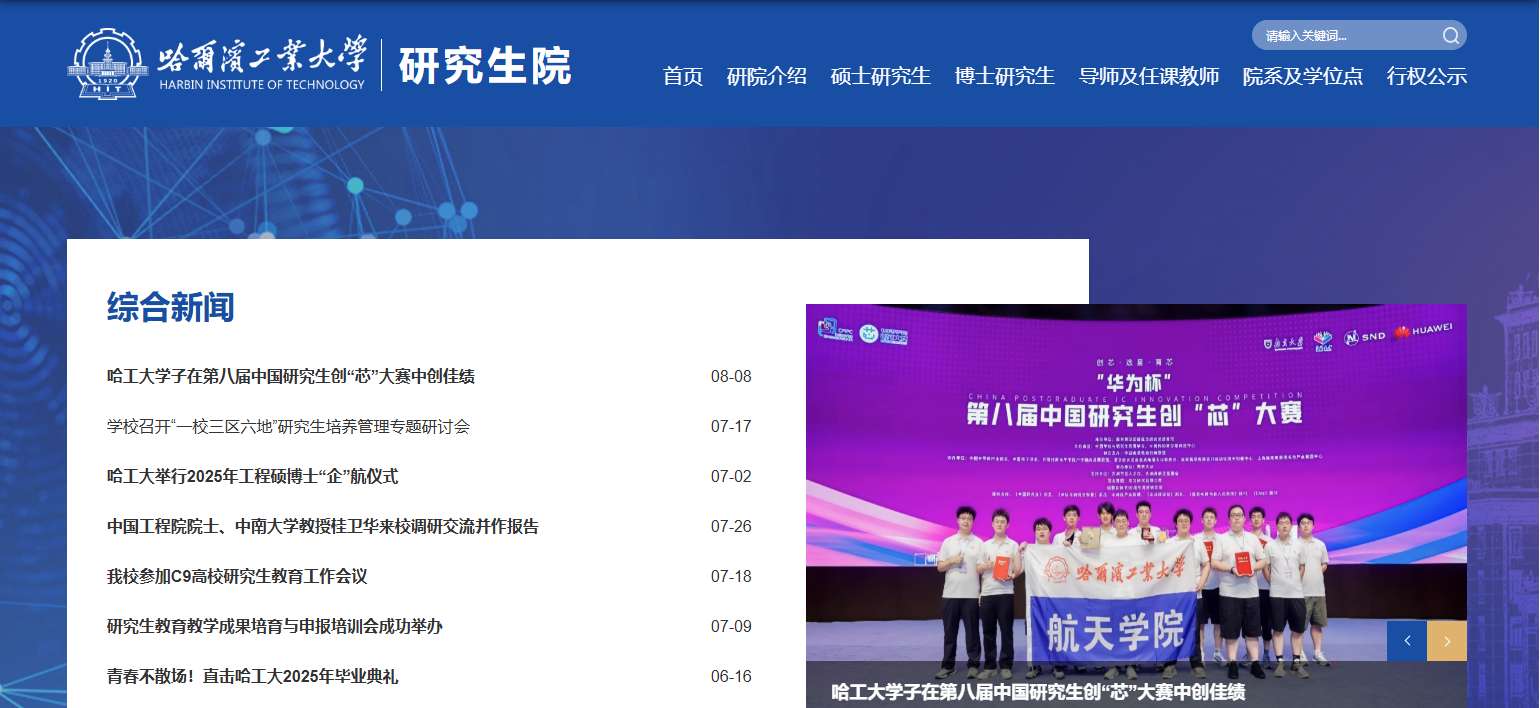Select the 院系及学位点 menu item
The width and height of the screenshot is (1540, 708).
(x=1302, y=76)
